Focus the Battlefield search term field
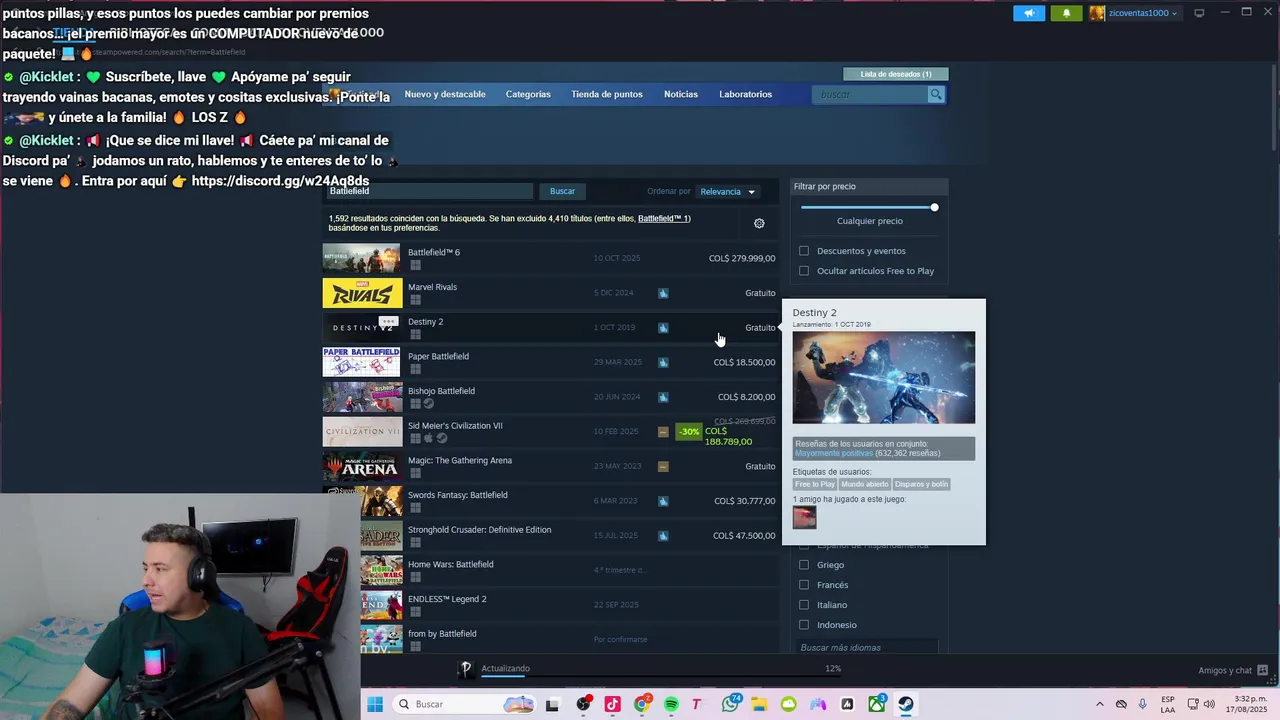The height and width of the screenshot is (720, 1280). pos(428,191)
